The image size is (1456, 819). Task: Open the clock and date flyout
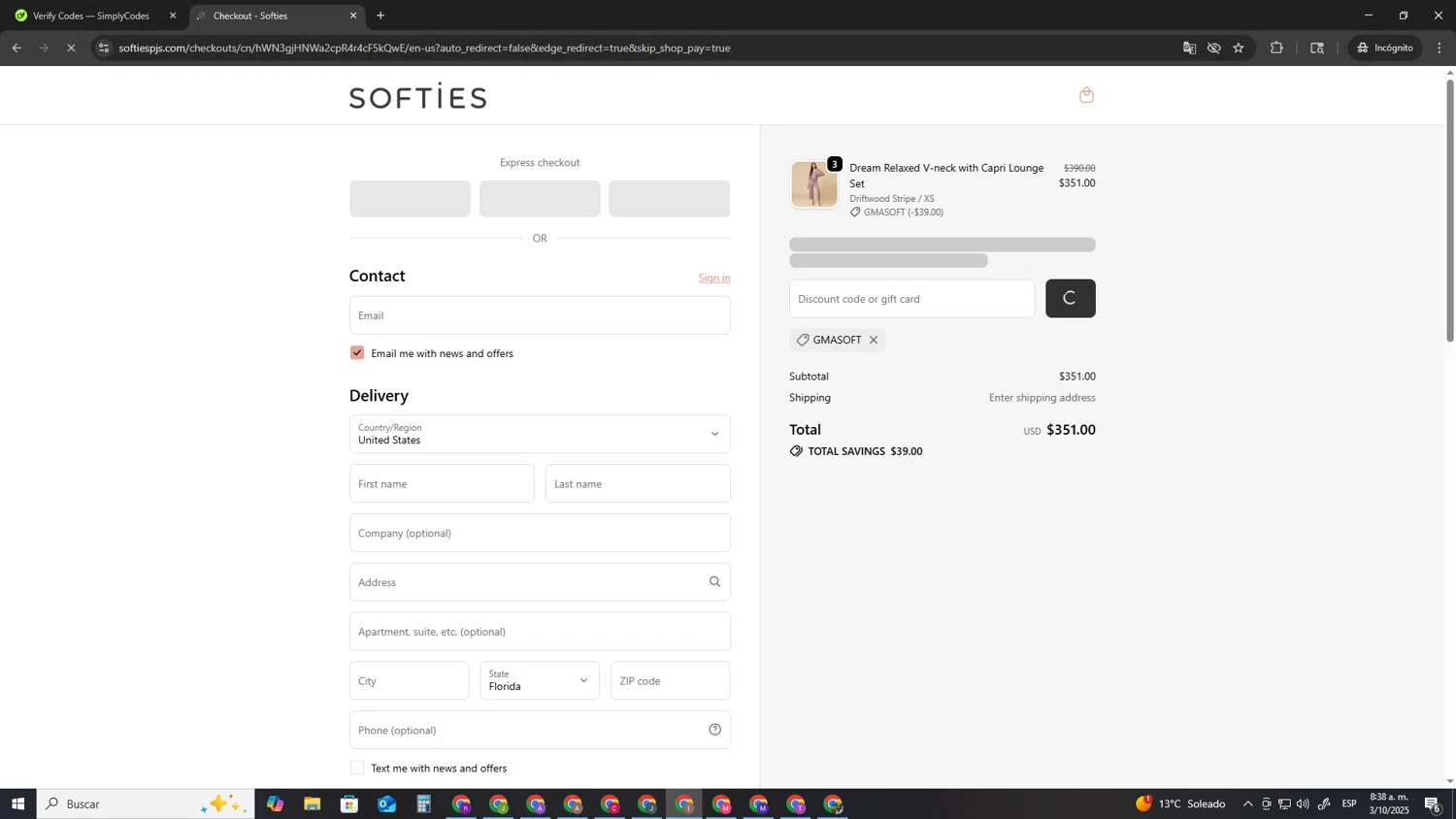click(x=1389, y=803)
